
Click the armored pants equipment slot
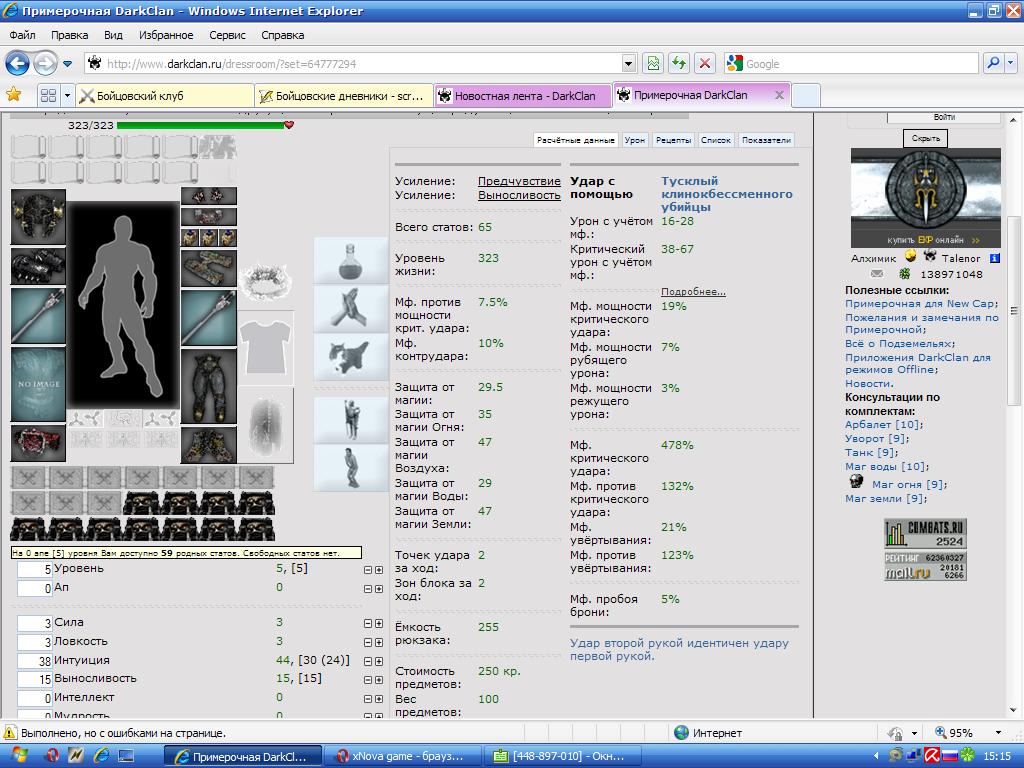coord(209,387)
